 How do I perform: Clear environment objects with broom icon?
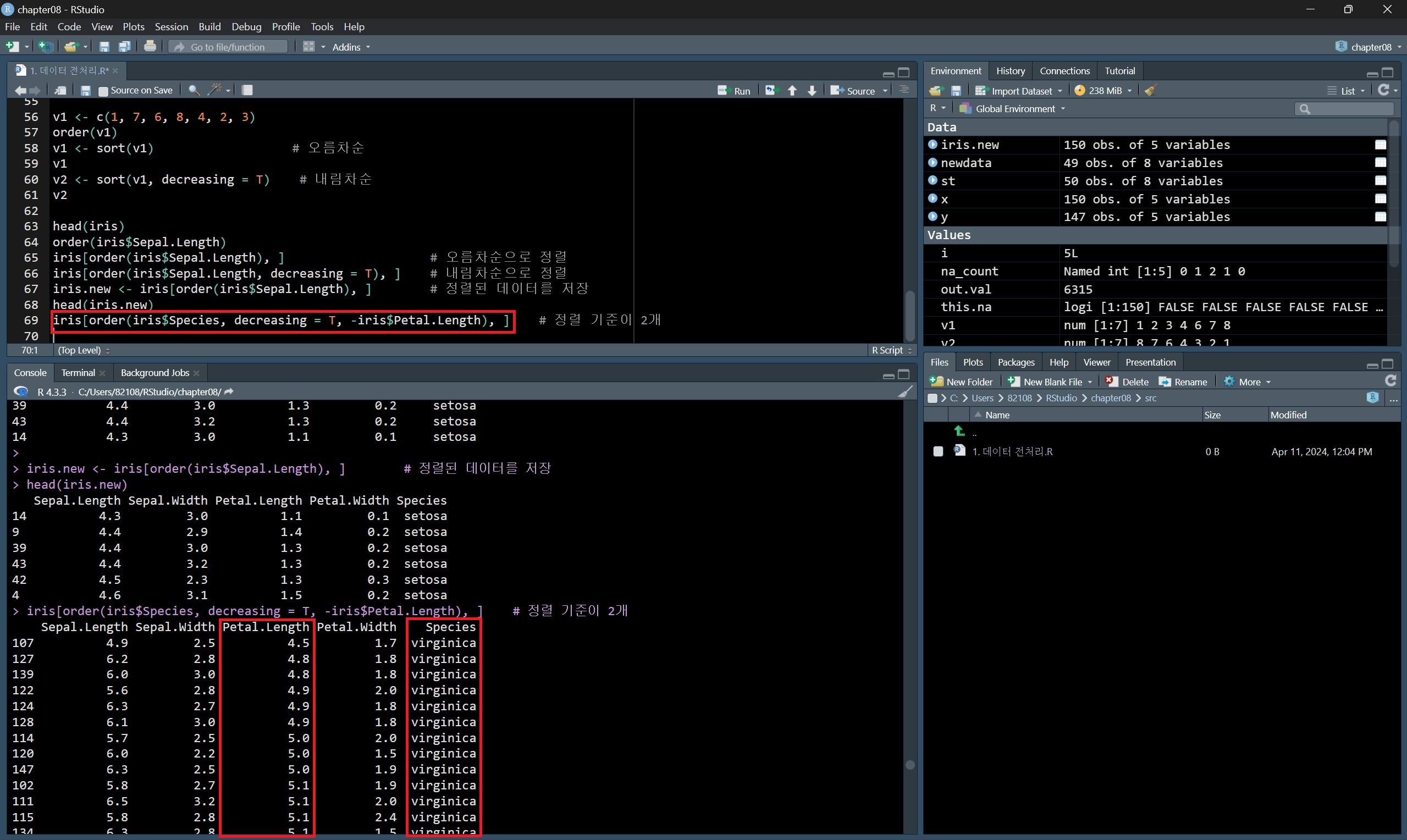[x=1151, y=91]
